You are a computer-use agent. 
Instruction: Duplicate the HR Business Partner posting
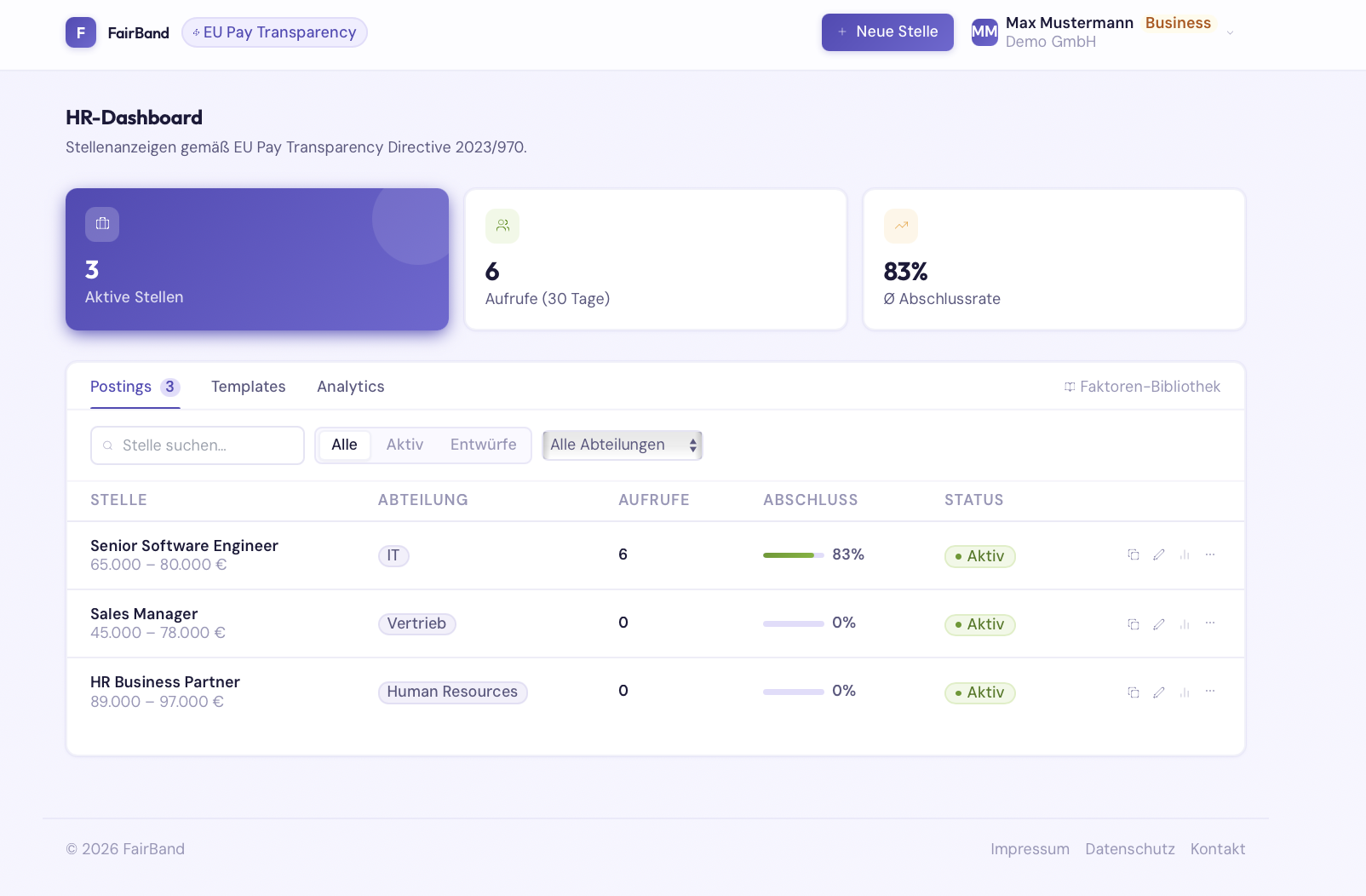[1134, 692]
